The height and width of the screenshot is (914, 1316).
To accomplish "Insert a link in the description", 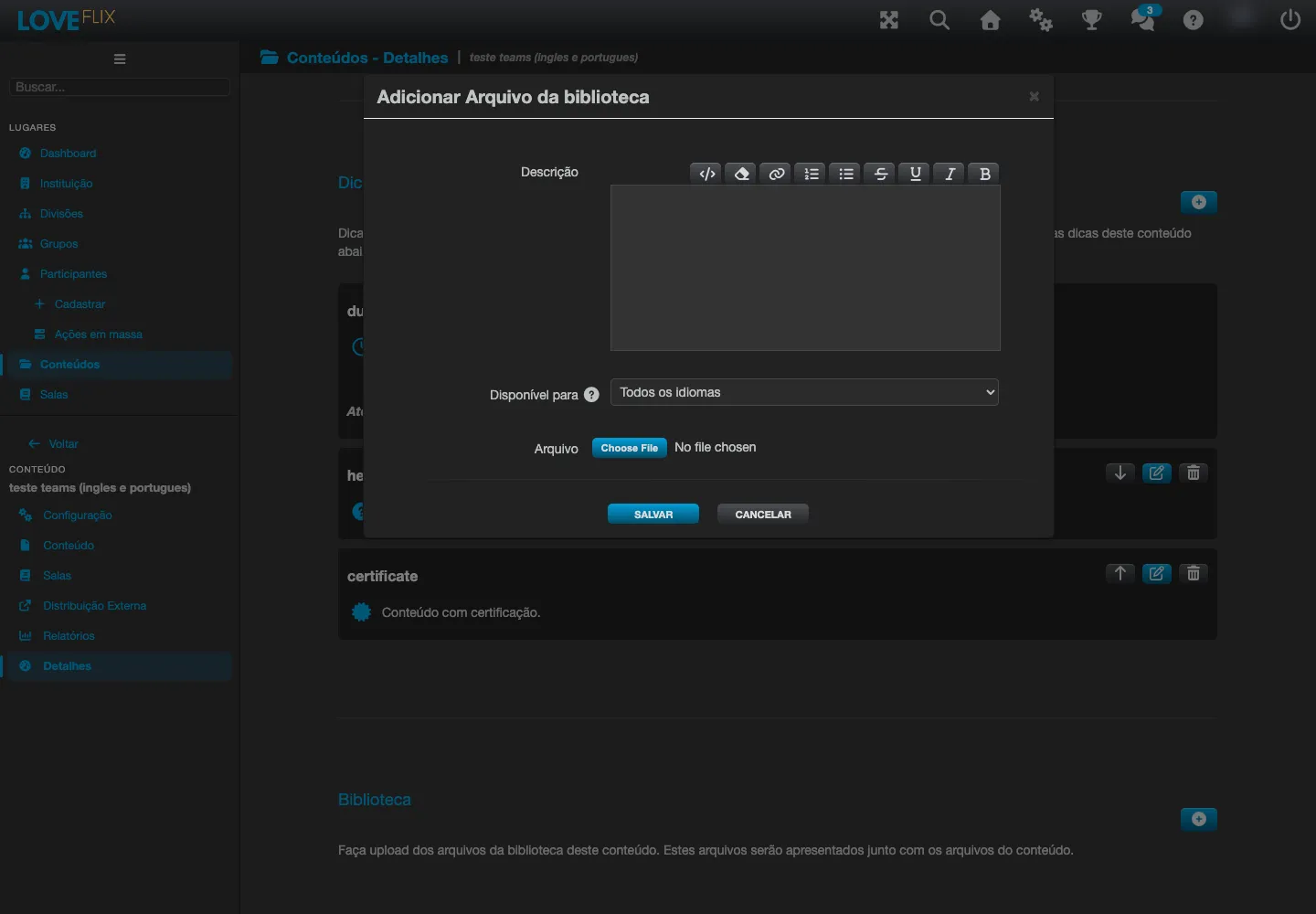I will click(x=777, y=174).
